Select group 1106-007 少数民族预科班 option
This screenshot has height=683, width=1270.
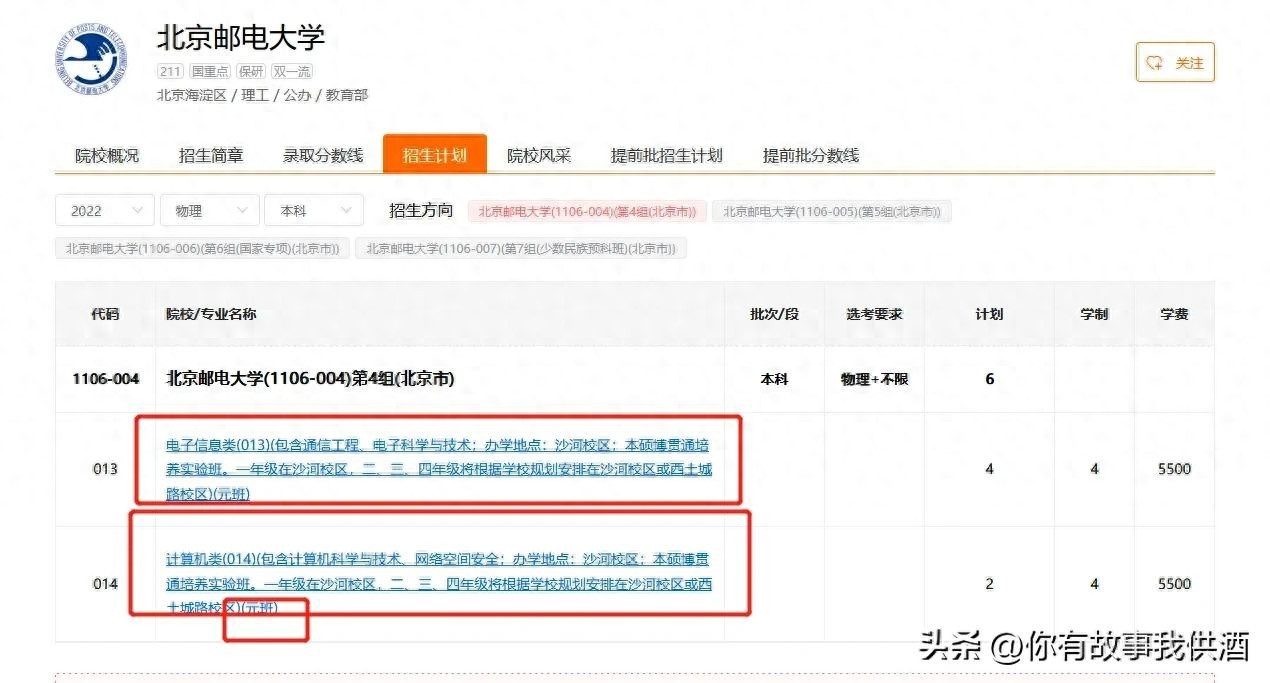(521, 248)
